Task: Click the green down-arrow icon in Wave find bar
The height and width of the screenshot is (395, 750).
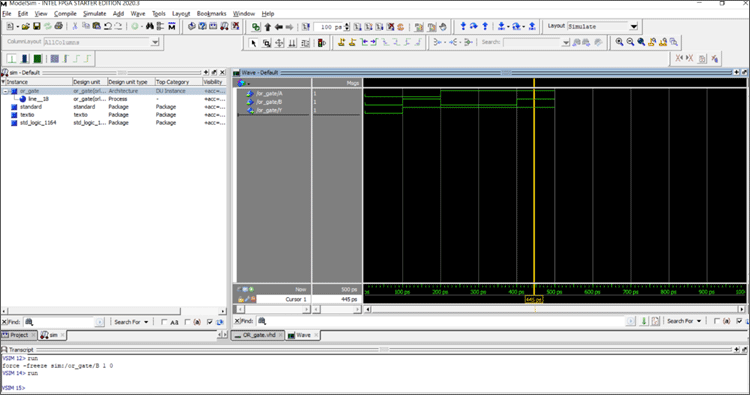Action: click(644, 321)
